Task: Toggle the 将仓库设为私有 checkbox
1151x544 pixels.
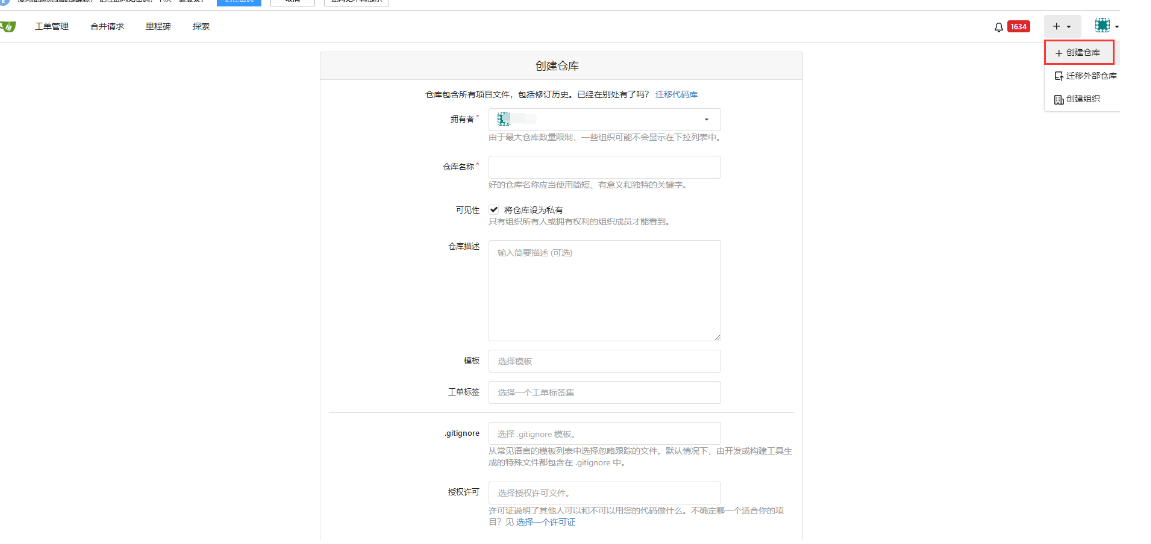Action: point(494,209)
